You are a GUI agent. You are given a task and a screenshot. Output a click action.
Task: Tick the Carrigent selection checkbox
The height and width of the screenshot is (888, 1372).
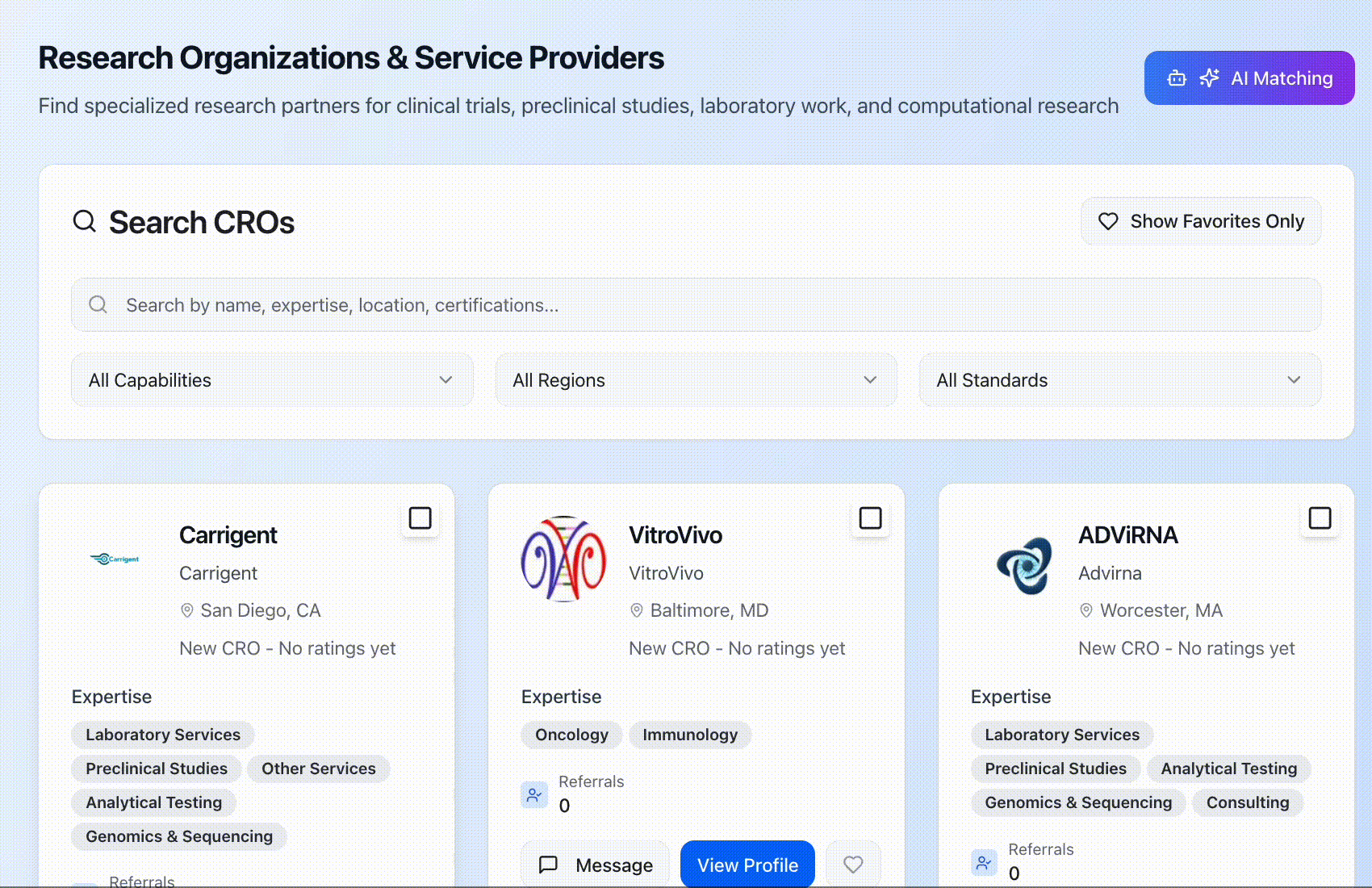(420, 518)
